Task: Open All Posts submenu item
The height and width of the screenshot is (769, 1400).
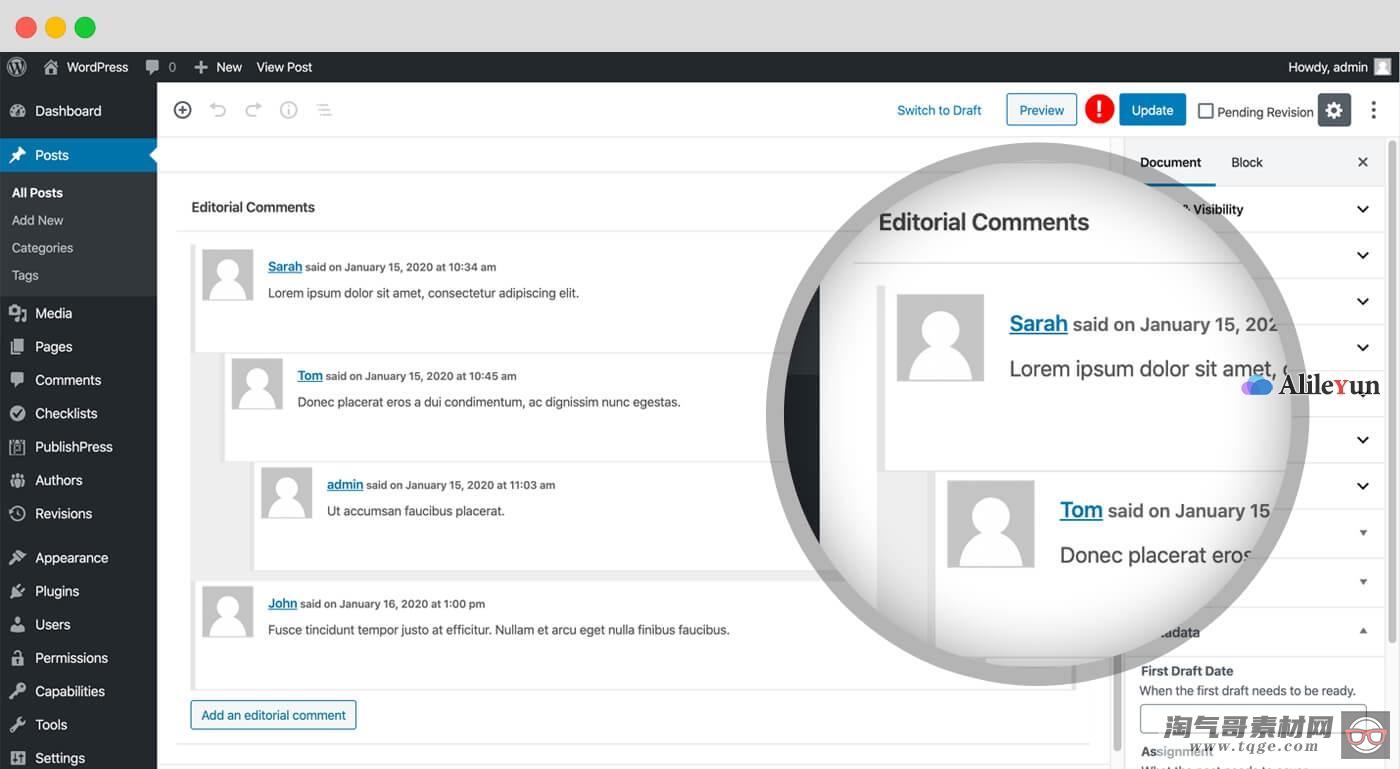Action: coord(37,193)
